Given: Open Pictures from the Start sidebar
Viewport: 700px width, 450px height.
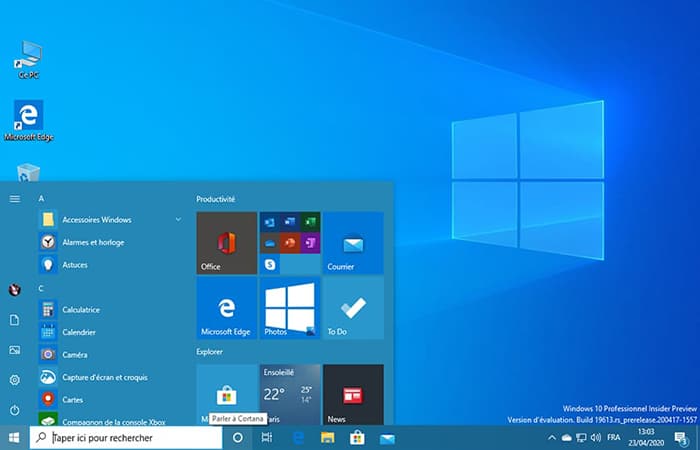Looking at the screenshot, I should click(x=15, y=350).
